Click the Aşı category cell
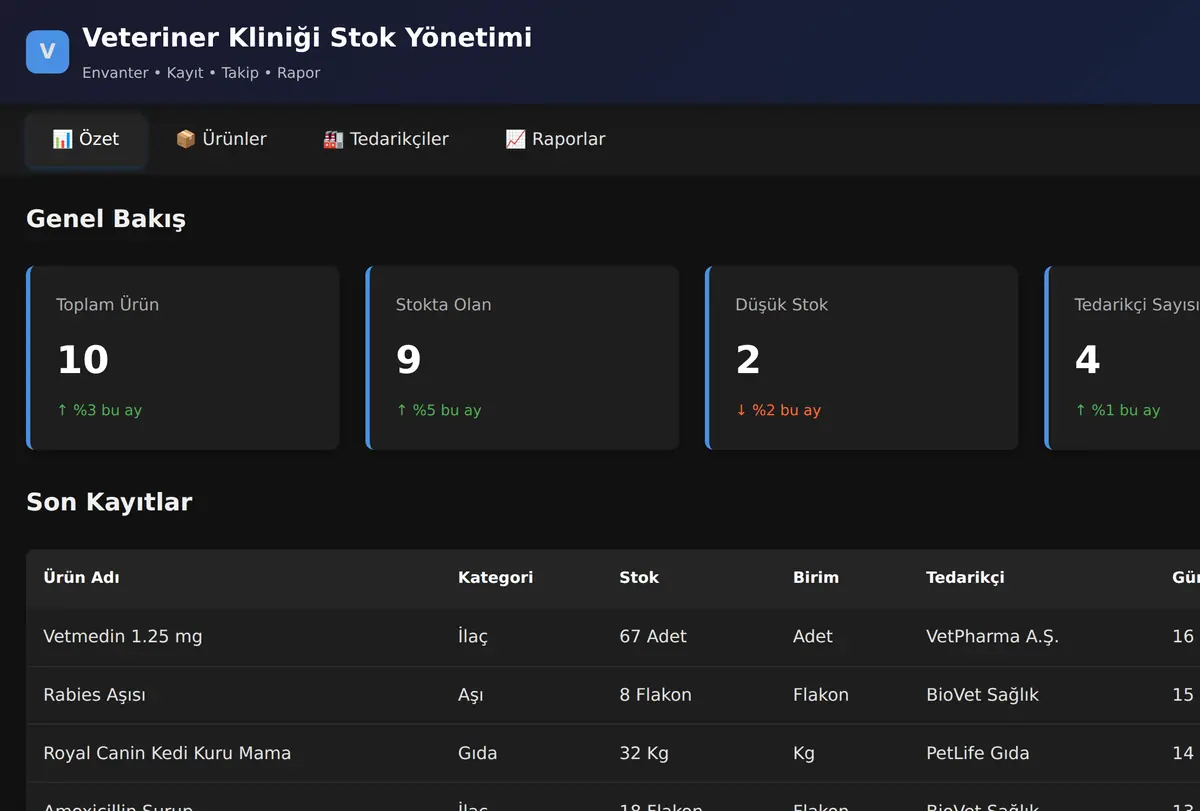The height and width of the screenshot is (811, 1200). tap(470, 694)
